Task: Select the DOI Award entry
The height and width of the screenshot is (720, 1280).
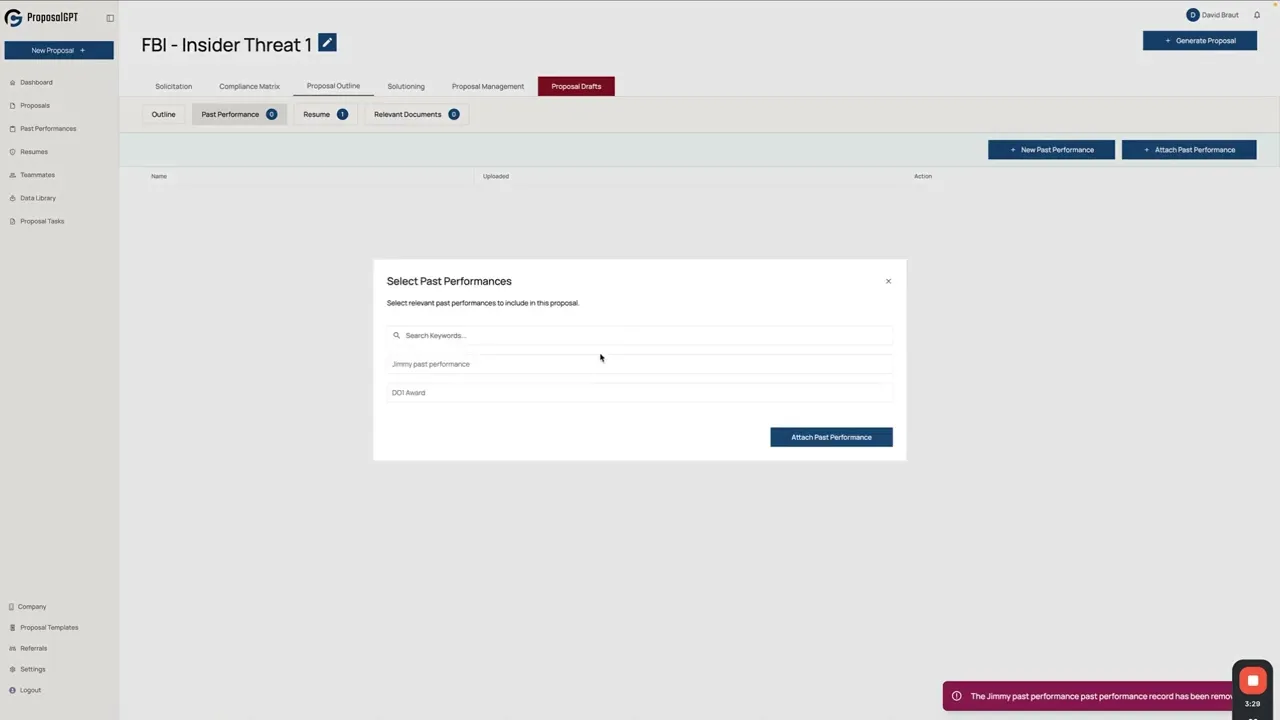Action: [640, 393]
